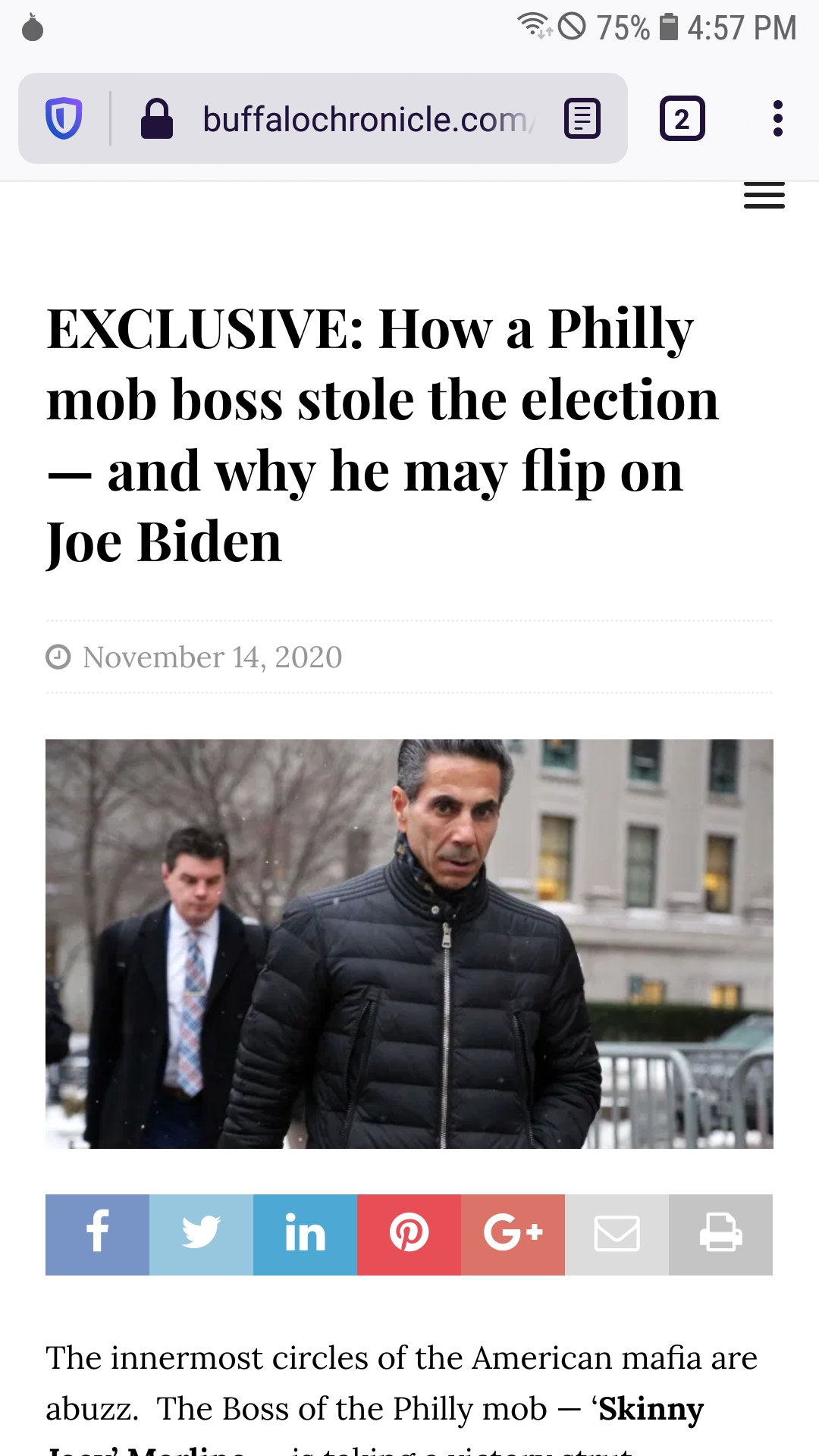Open the article photo thumbnail
The image size is (819, 1456).
(x=409, y=944)
